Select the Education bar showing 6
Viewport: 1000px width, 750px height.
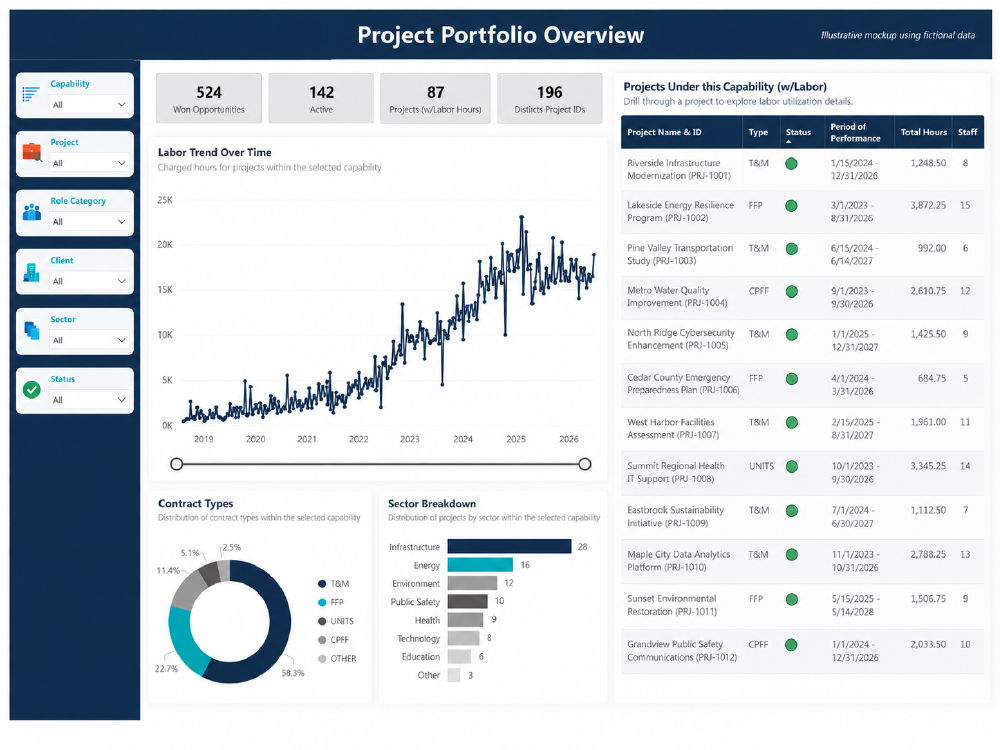(459, 656)
